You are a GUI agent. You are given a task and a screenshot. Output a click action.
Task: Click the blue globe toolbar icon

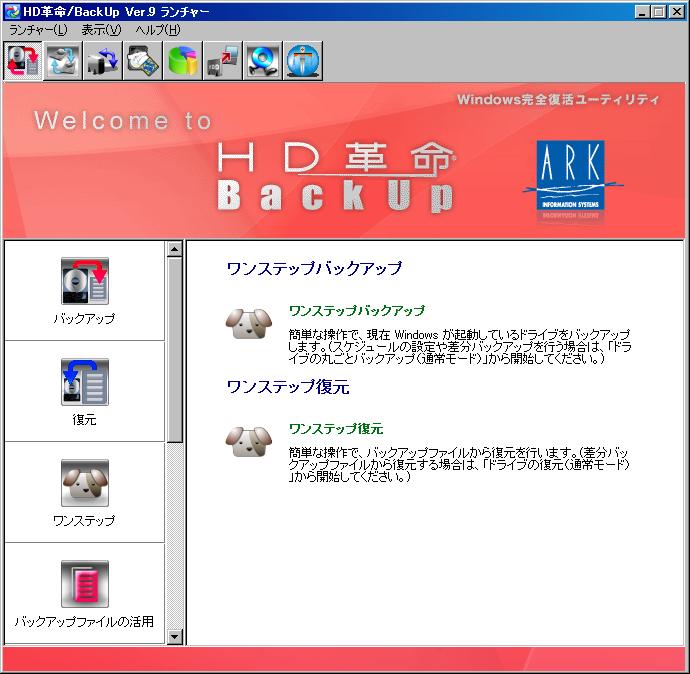[x=303, y=61]
